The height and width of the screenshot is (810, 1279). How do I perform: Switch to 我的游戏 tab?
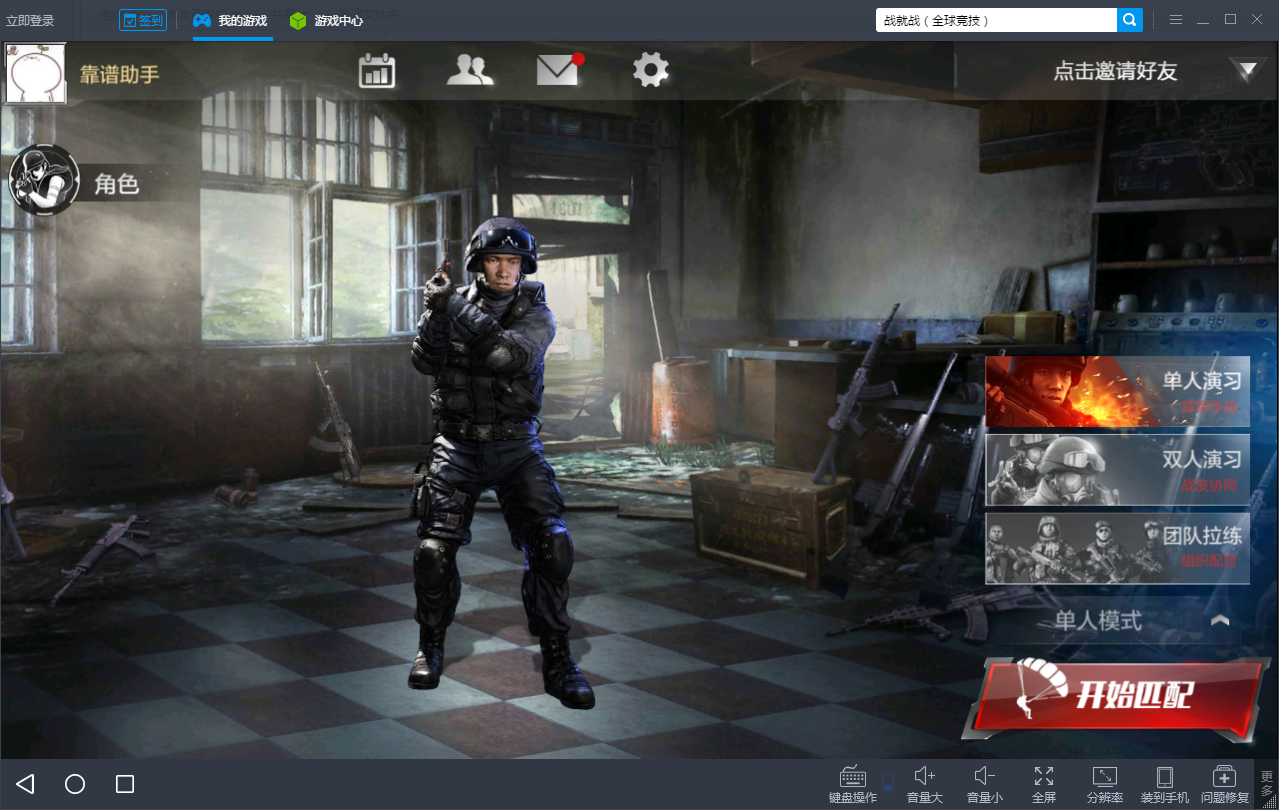(232, 20)
